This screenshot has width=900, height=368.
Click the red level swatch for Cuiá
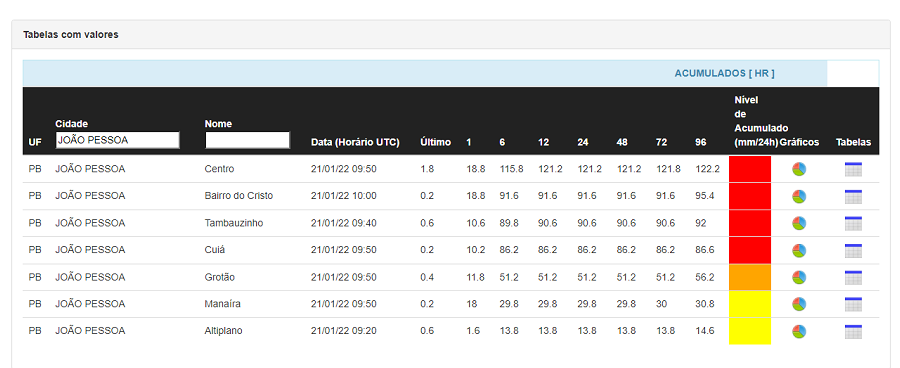[750, 250]
